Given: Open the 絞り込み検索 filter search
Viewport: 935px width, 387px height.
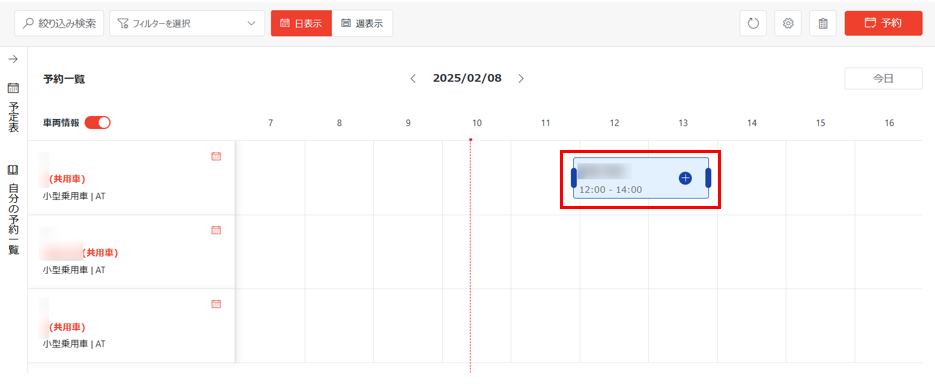Looking at the screenshot, I should point(59,23).
